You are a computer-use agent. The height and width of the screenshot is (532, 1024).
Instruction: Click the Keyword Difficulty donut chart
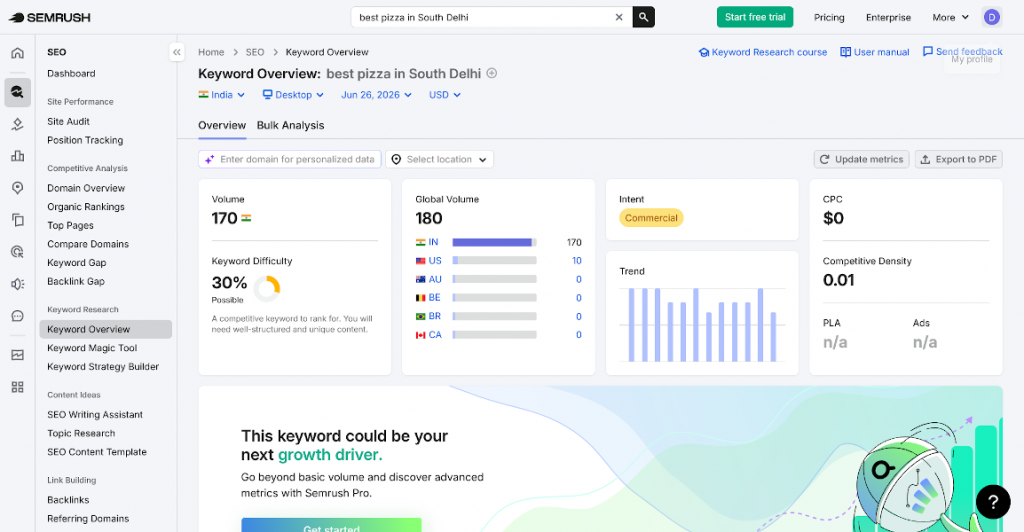point(266,289)
